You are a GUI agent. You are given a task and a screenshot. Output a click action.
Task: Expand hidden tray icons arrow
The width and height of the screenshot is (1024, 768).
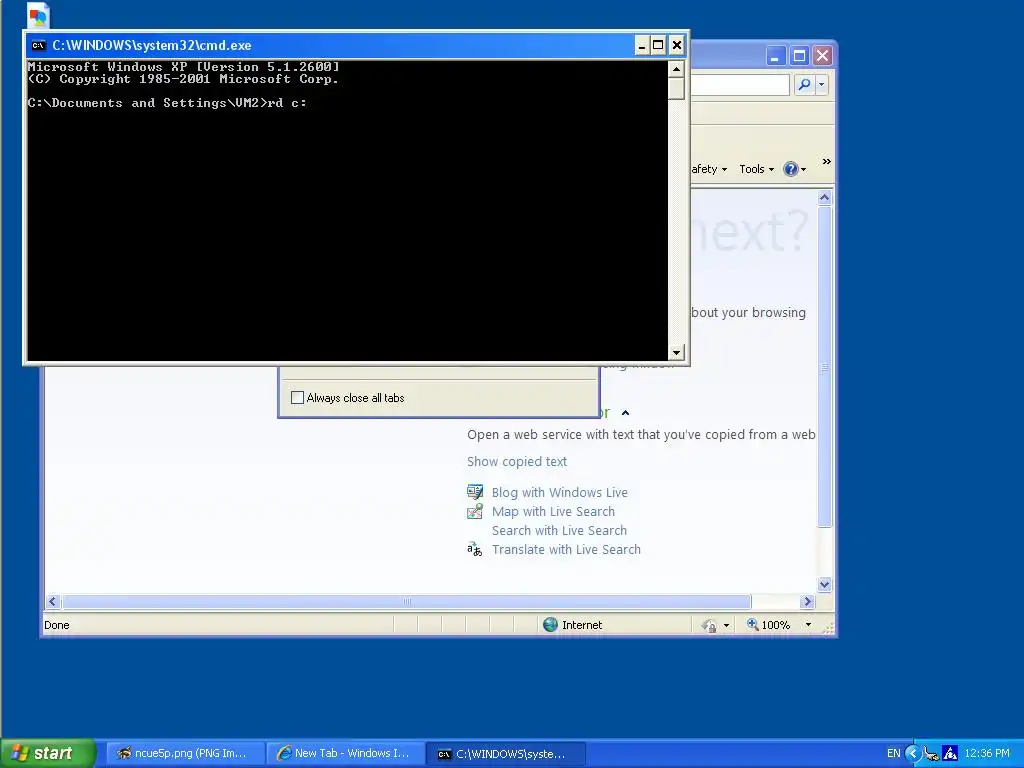coord(912,754)
